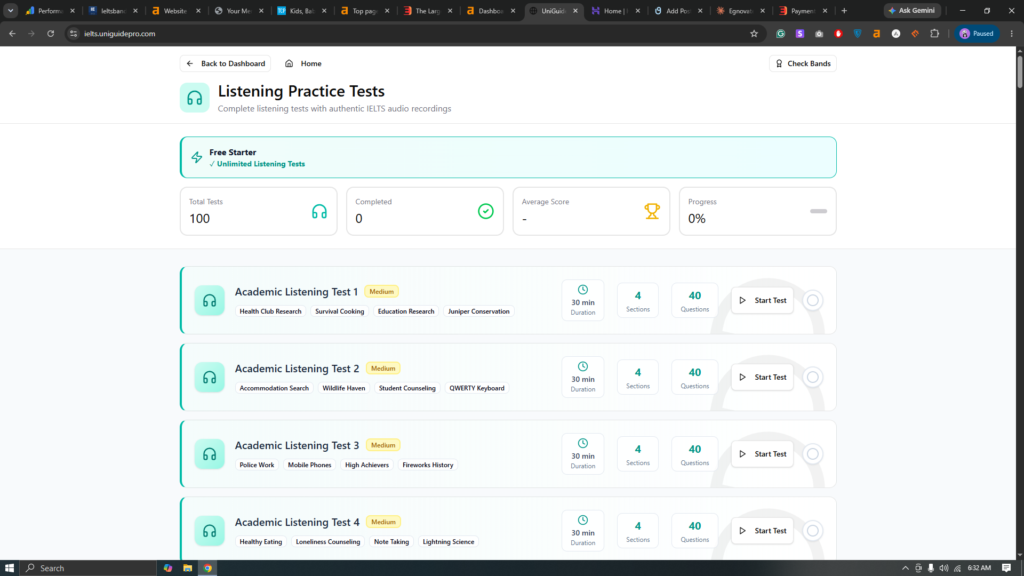Bookmark this page with the star icon
The image size is (1024, 576).
coord(754,33)
